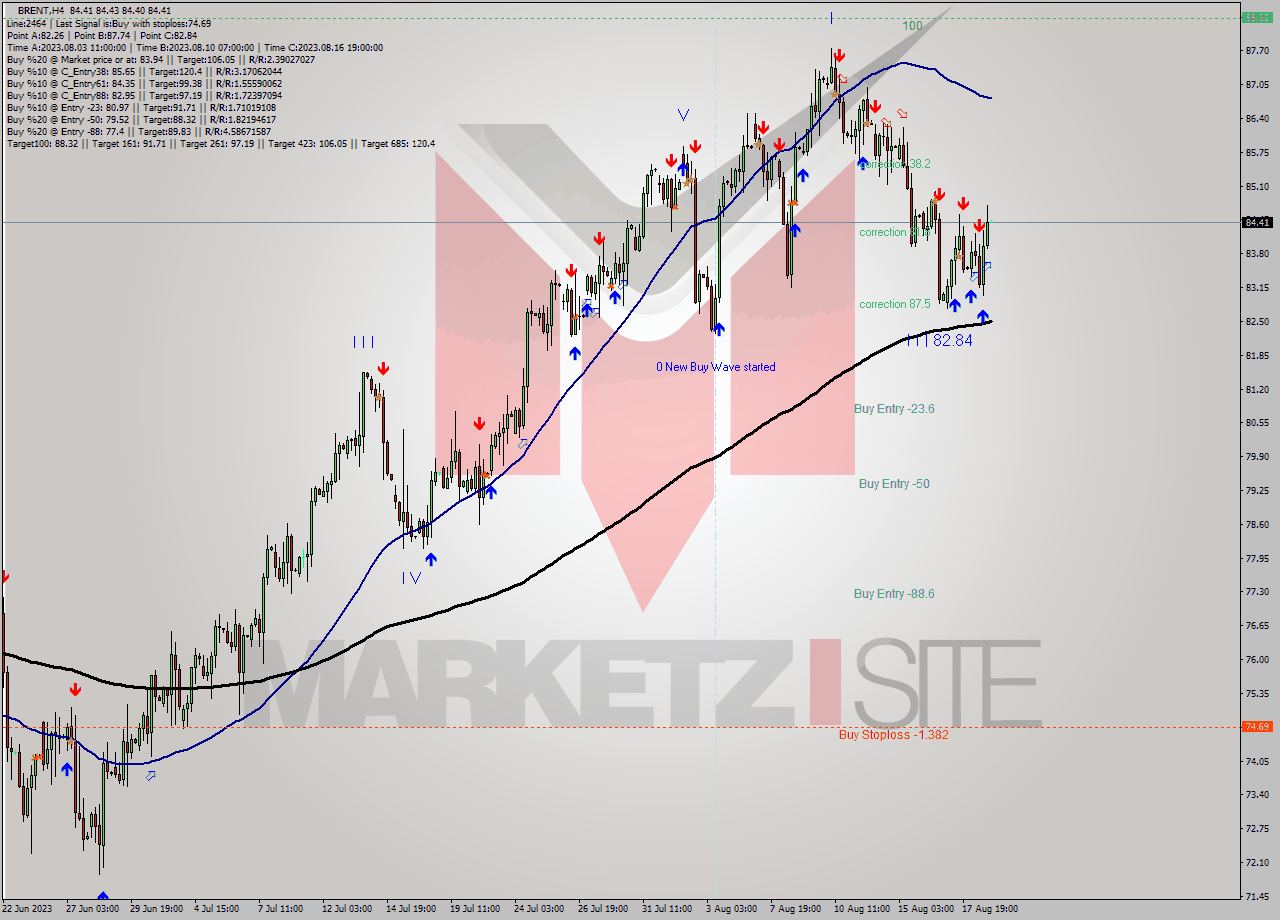Click the '31 Jul 11:00' time label
The height and width of the screenshot is (920, 1280).
point(669,909)
